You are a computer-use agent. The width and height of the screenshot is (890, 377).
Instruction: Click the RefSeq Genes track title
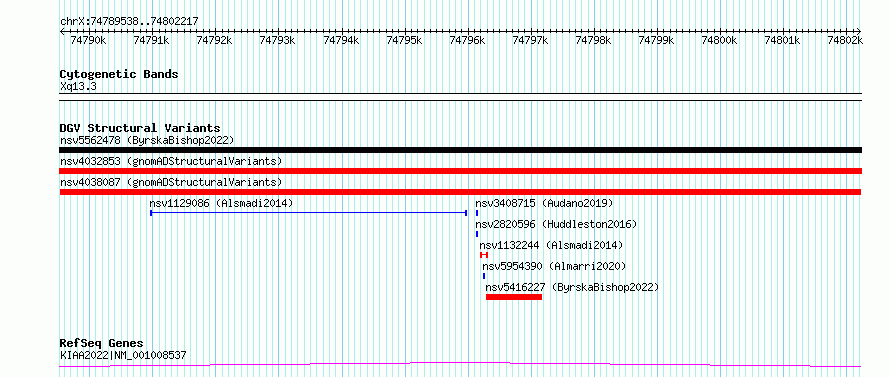[x=102, y=344]
